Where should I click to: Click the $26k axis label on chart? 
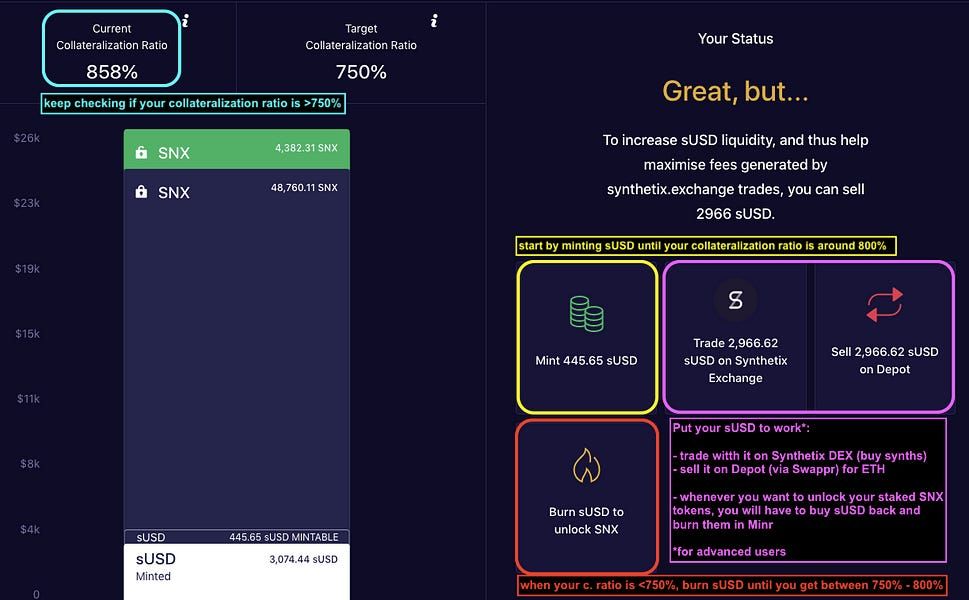point(26,138)
